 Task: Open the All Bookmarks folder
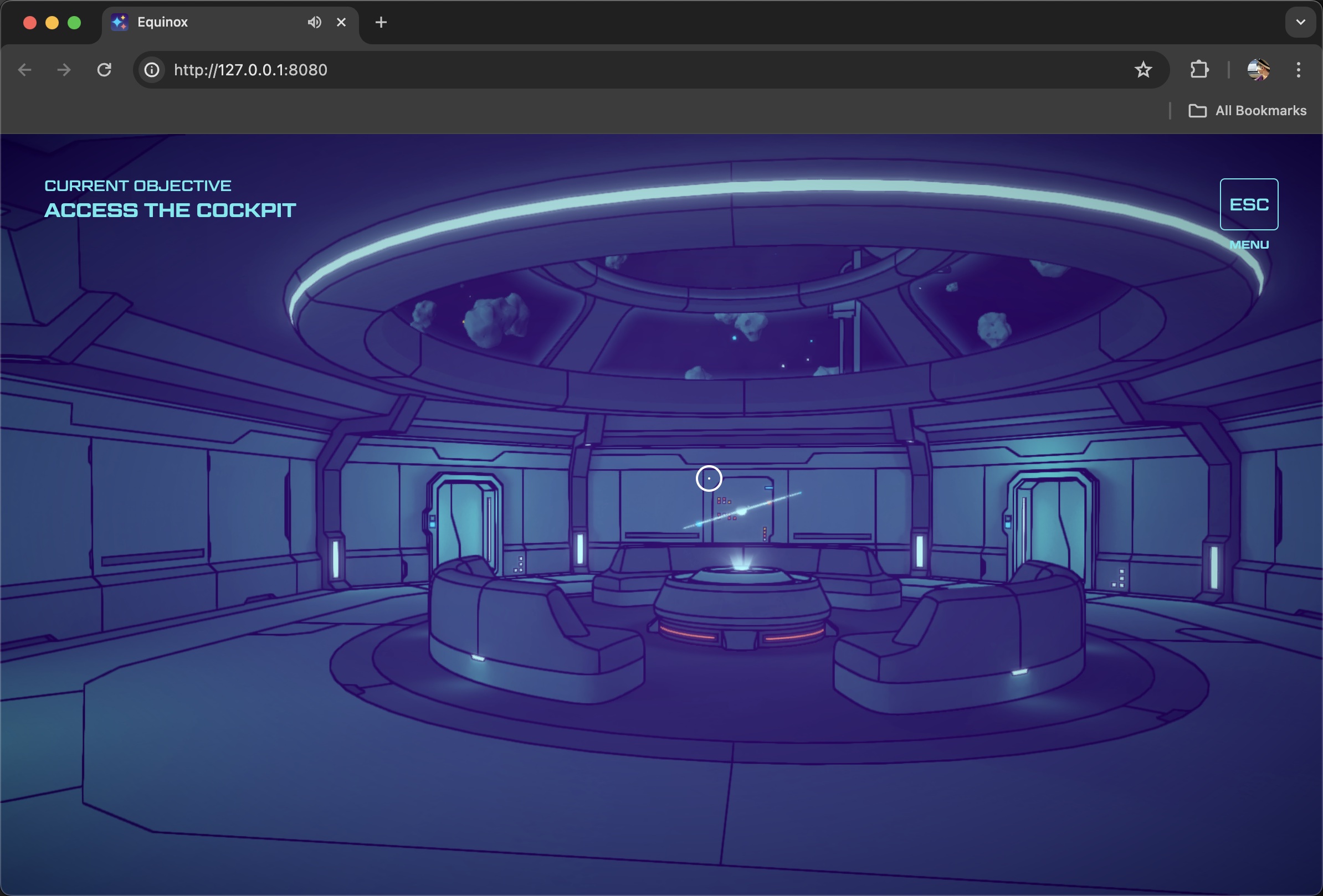coord(1247,111)
